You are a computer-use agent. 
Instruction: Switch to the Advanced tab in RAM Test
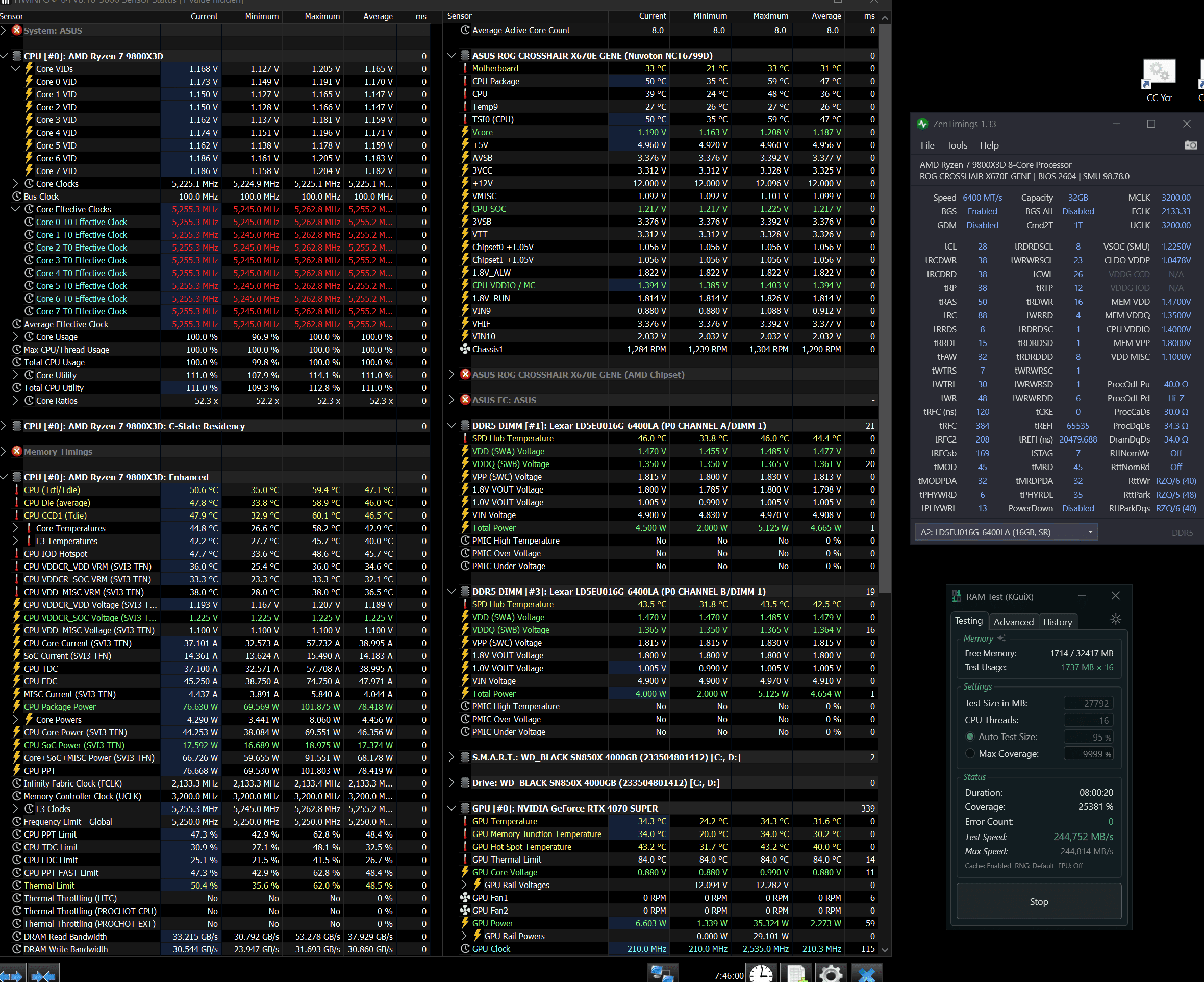1013,622
